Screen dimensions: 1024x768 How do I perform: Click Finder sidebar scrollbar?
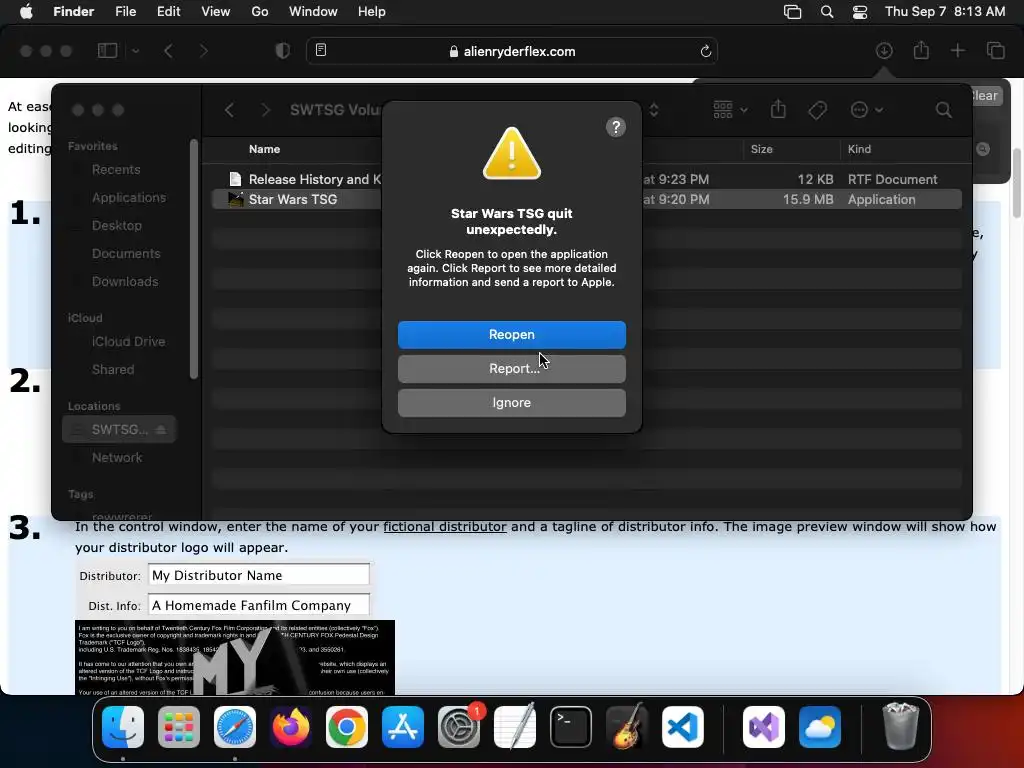(x=193, y=259)
